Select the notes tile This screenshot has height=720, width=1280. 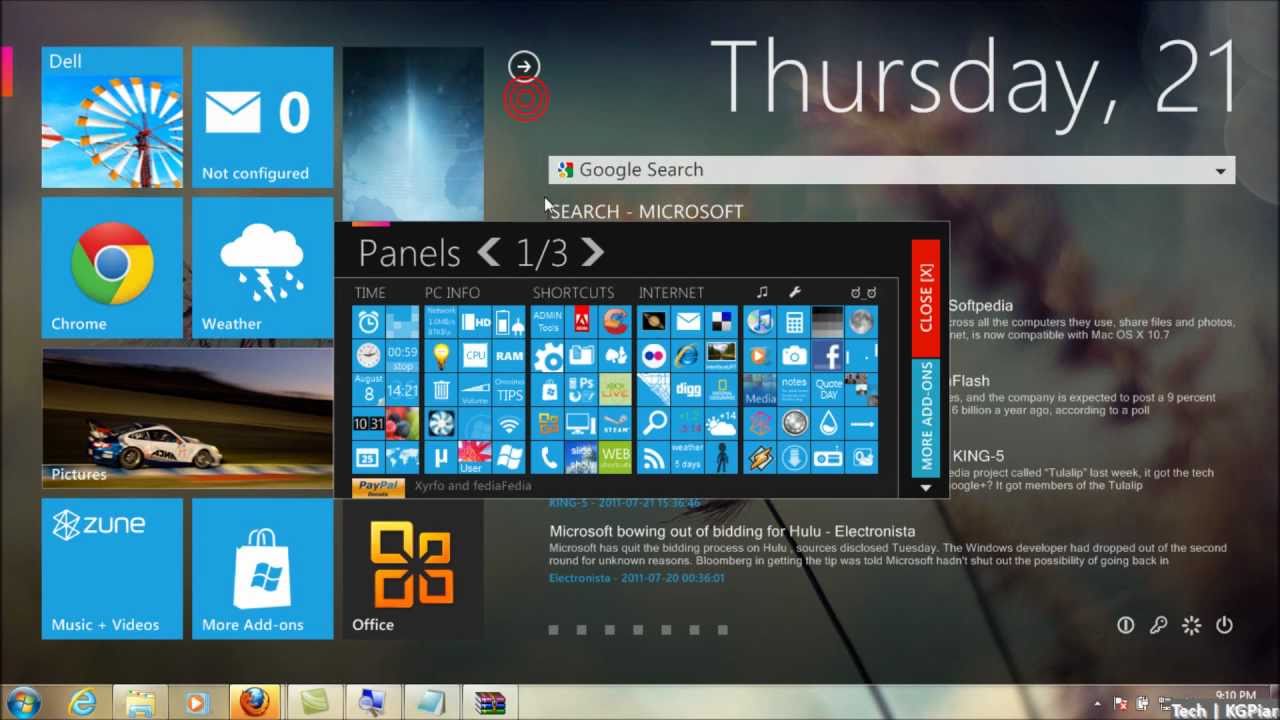pos(794,389)
